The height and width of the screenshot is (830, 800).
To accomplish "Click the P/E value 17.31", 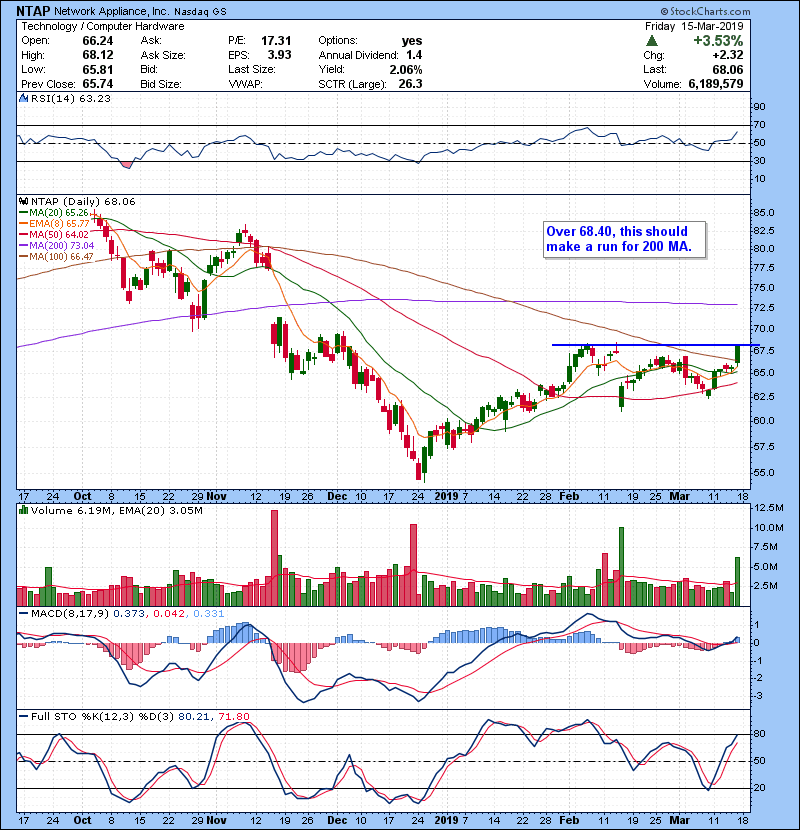I will coord(276,41).
